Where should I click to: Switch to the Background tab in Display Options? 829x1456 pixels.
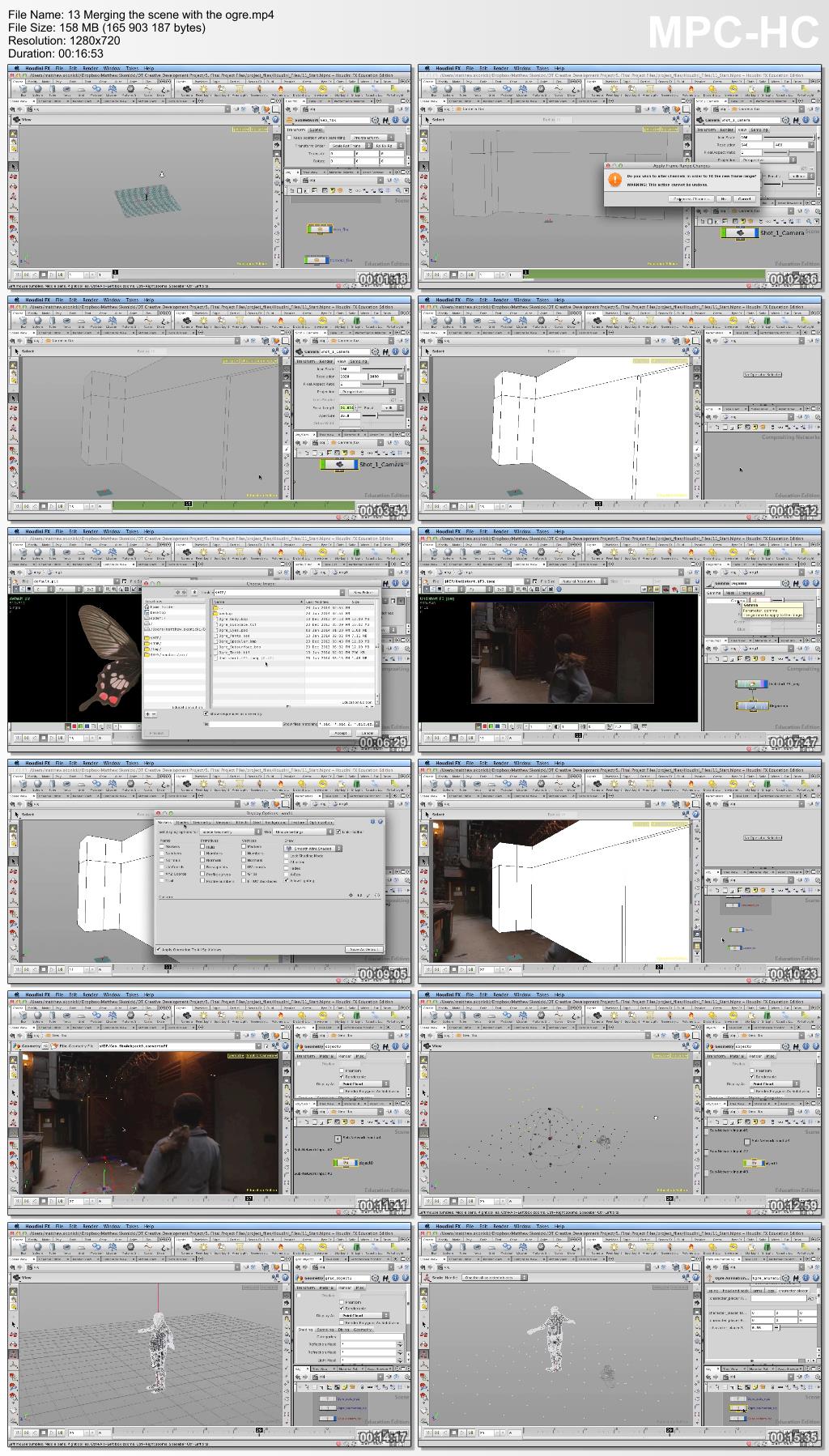point(276,822)
